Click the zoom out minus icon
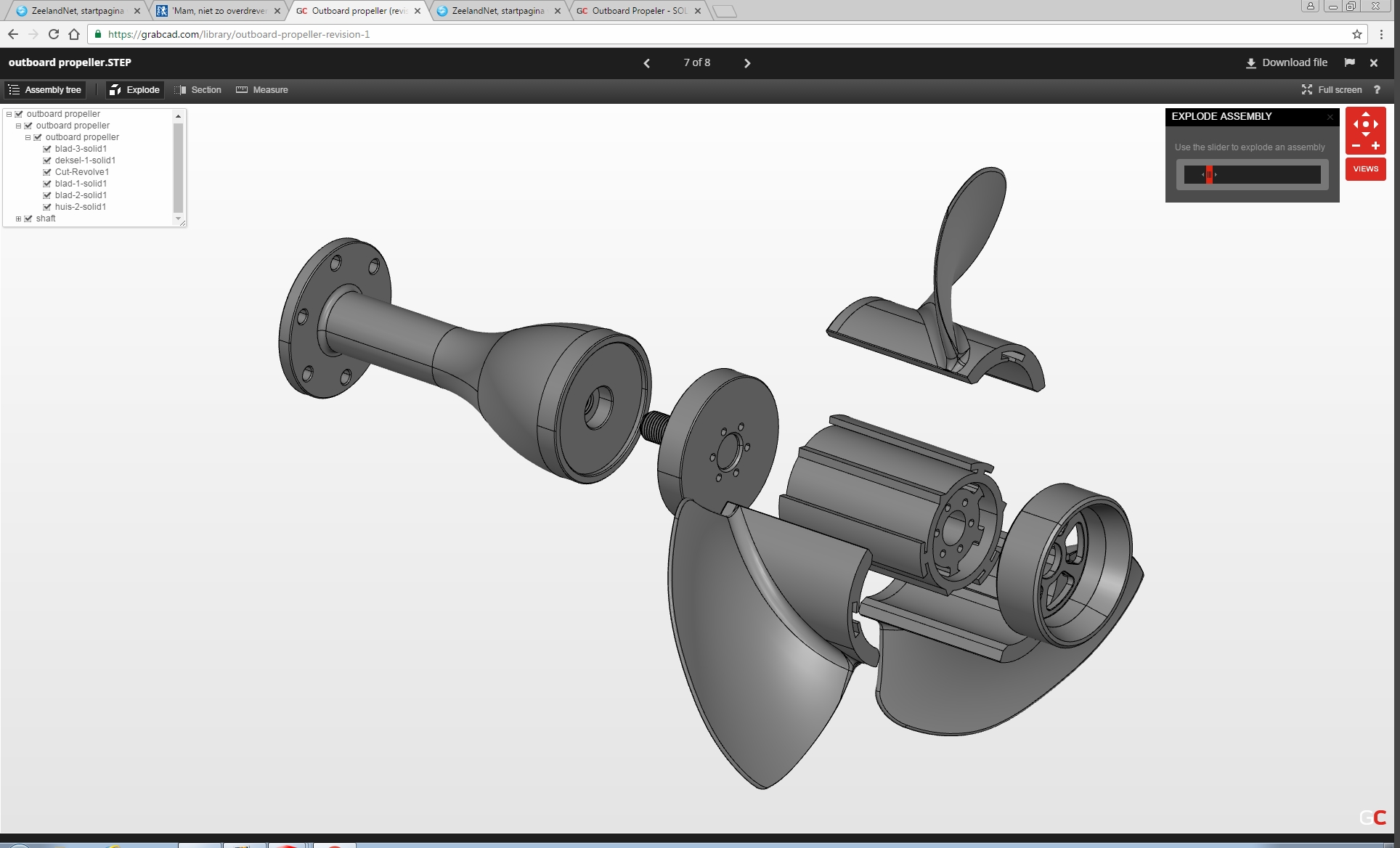Image resolution: width=1400 pixels, height=848 pixels. click(1356, 146)
